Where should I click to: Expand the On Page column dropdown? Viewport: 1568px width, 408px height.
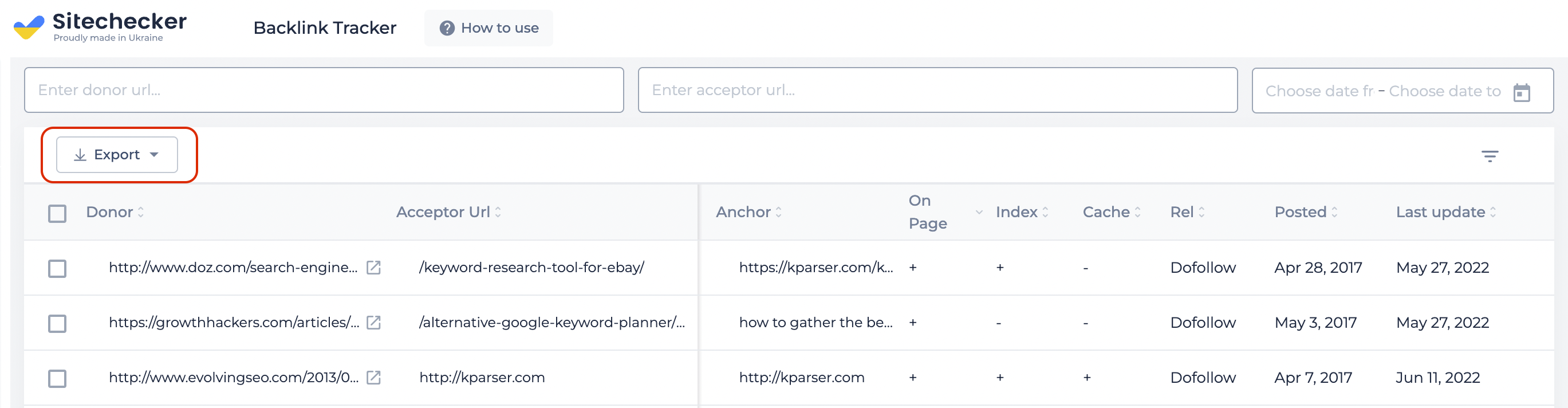979,213
